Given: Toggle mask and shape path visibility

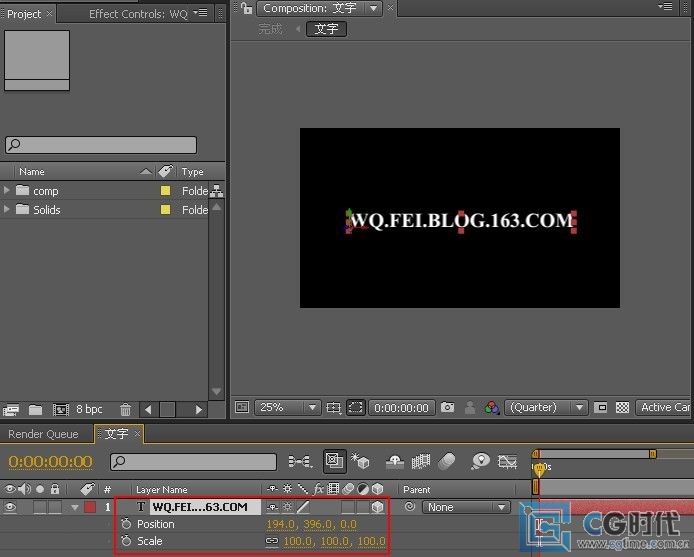Looking at the screenshot, I should (355, 407).
